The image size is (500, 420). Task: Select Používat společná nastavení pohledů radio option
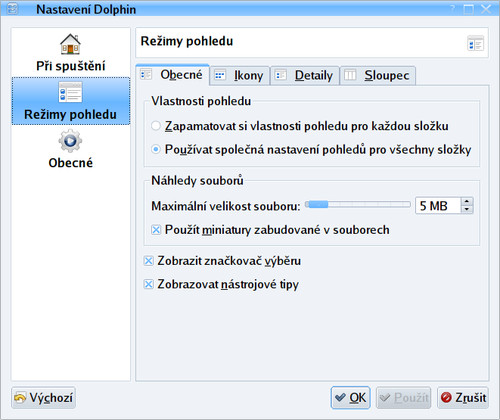[311, 149]
